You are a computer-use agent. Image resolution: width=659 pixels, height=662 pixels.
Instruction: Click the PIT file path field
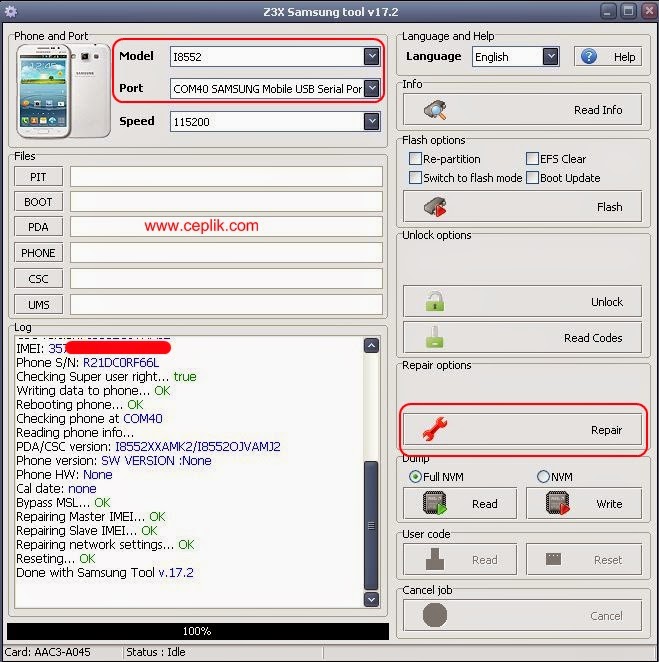tap(226, 176)
